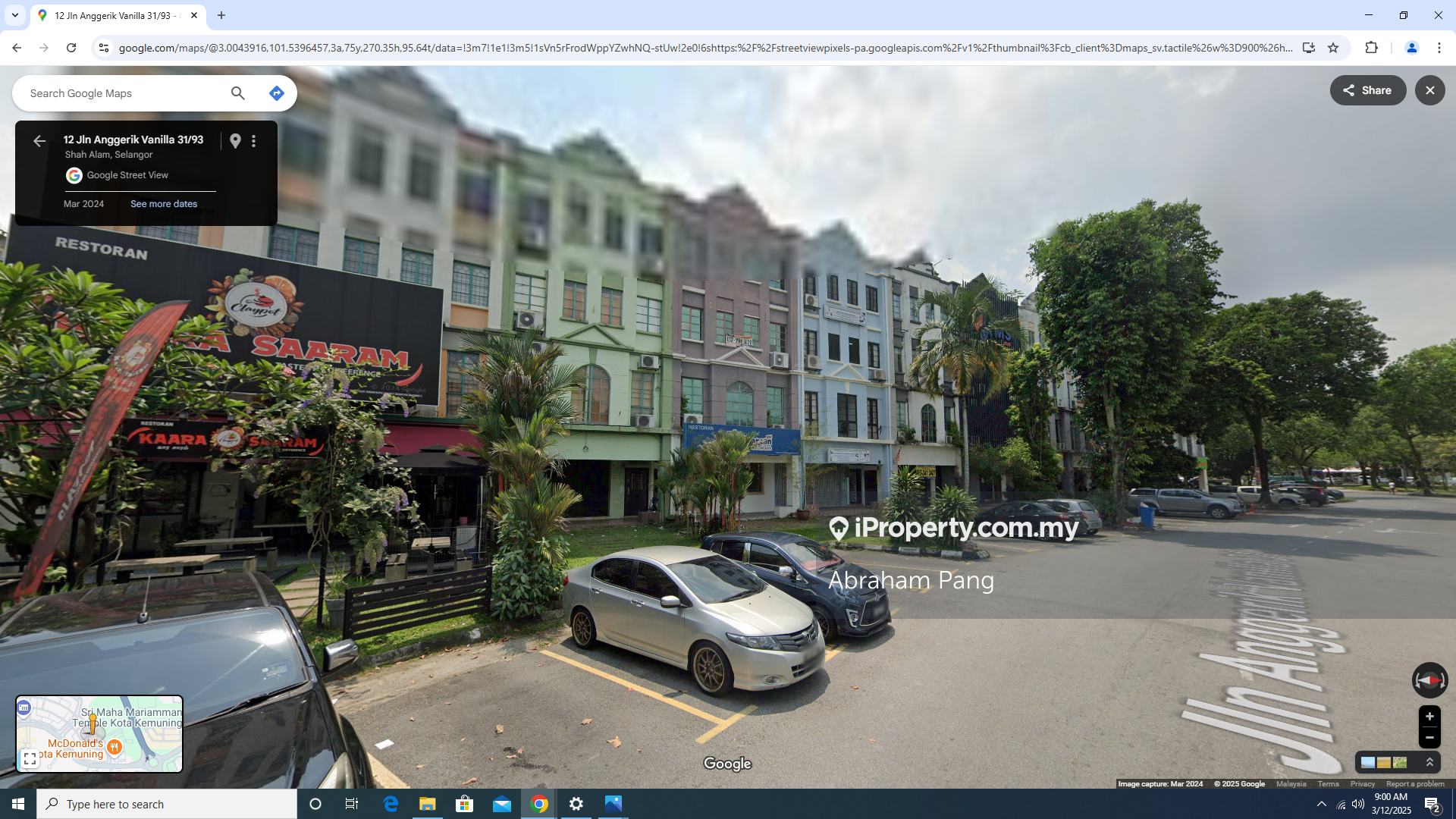Screen dimensions: 1456x819
Task: Open the Chrome profile avatar
Action: coord(1411,48)
